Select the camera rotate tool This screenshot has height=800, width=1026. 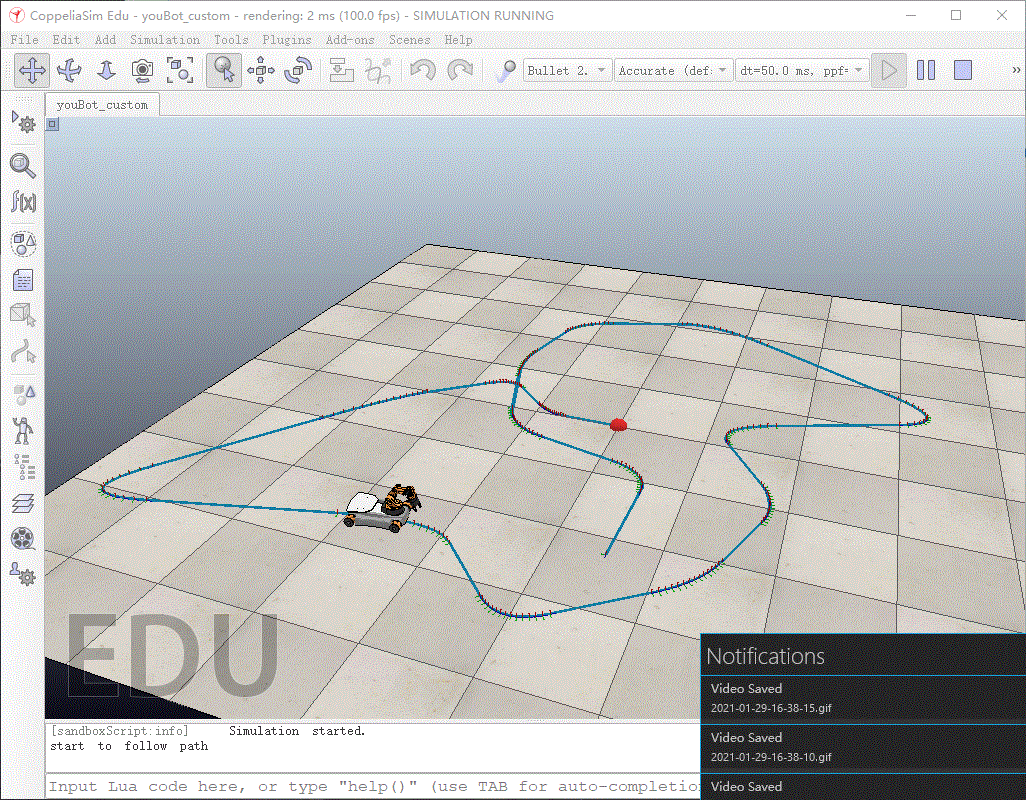[69, 70]
